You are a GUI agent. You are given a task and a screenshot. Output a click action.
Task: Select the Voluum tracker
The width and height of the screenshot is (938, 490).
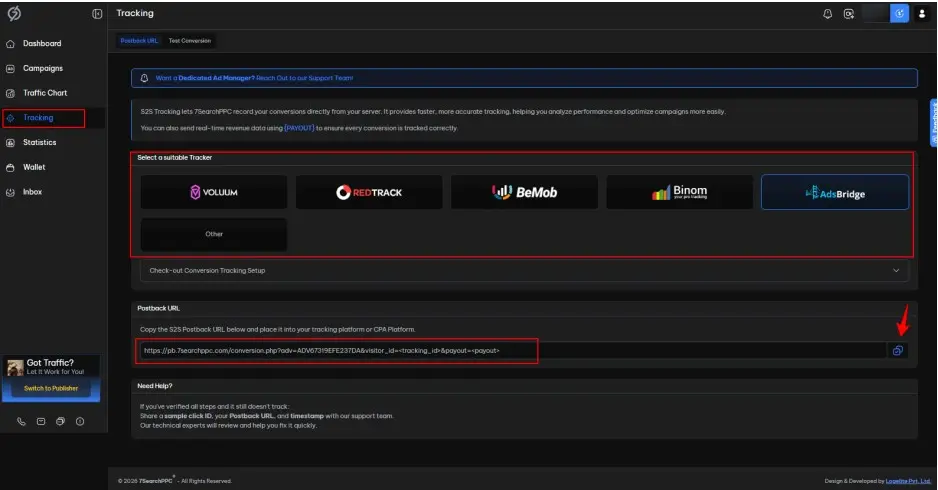coord(214,192)
